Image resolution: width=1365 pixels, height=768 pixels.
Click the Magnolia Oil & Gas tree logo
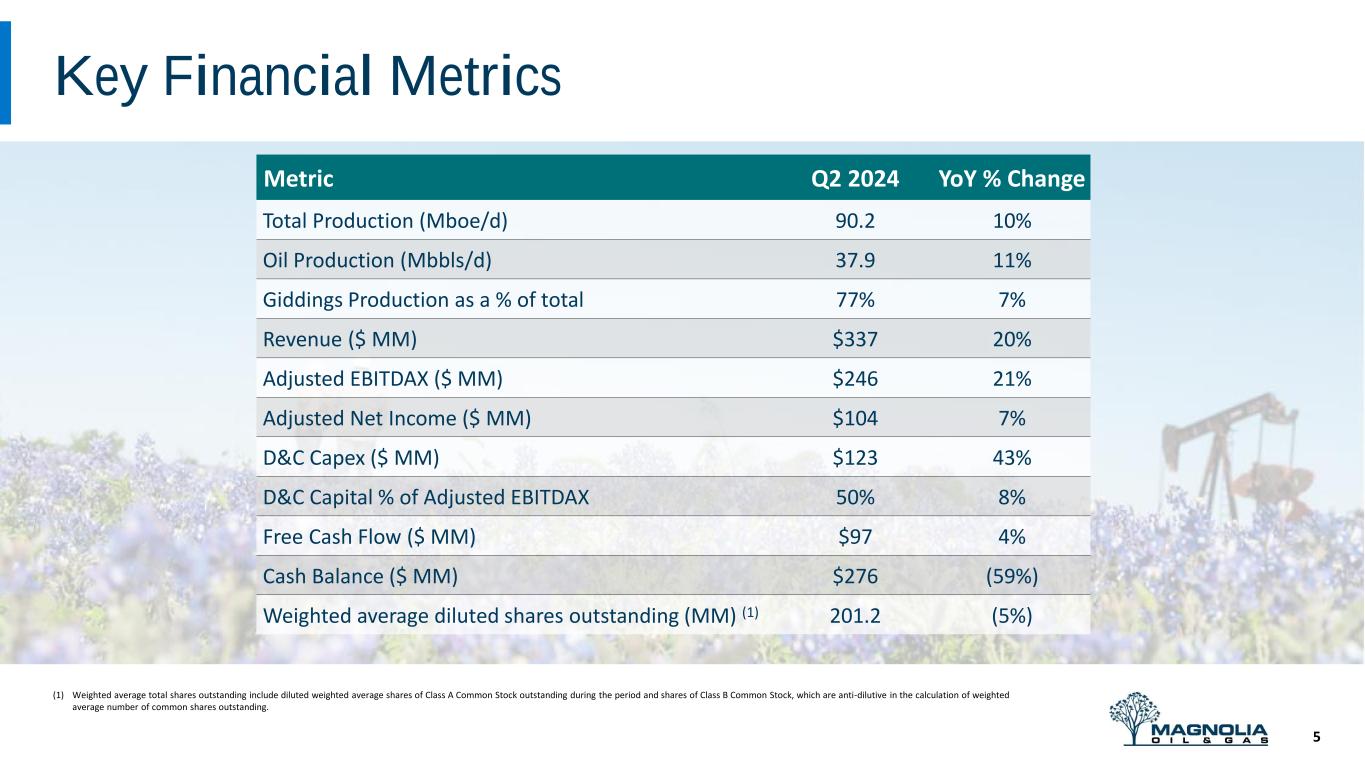coord(1188,719)
